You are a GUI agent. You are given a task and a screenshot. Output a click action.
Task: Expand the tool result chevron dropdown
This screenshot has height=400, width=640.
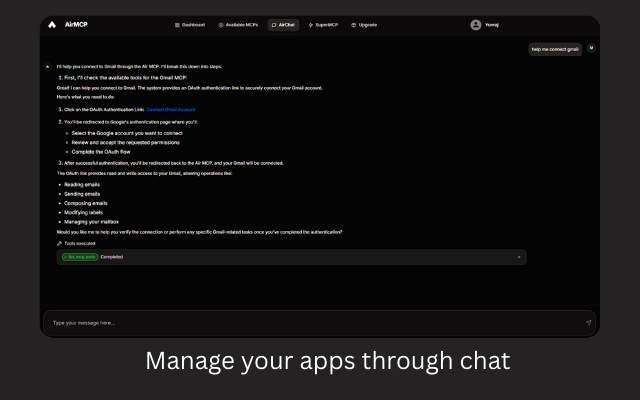(x=518, y=257)
